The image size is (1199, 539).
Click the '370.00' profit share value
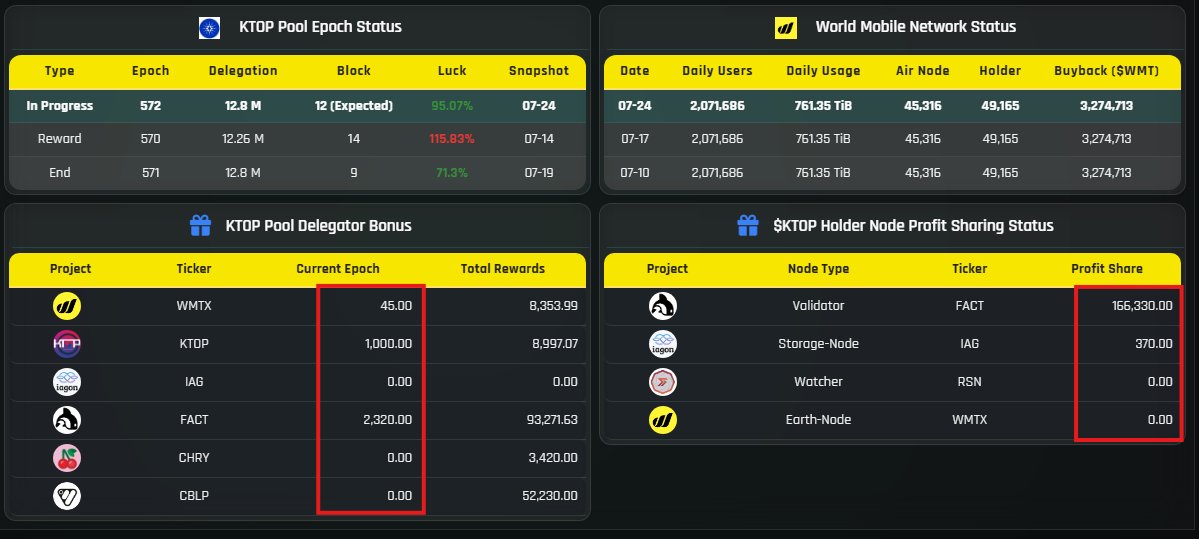pyautogui.click(x=1154, y=344)
